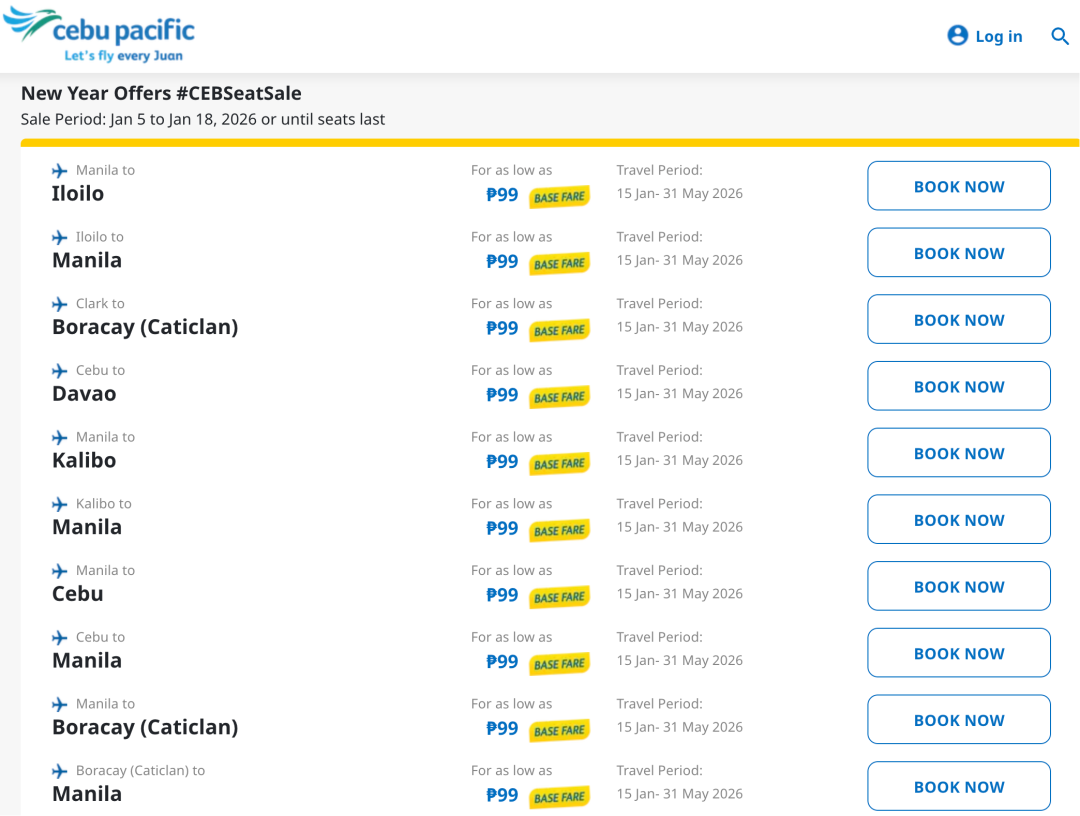The height and width of the screenshot is (816, 1080).
Task: Click the BASE FARE badge for Cebu to Manila
Action: coord(559,664)
